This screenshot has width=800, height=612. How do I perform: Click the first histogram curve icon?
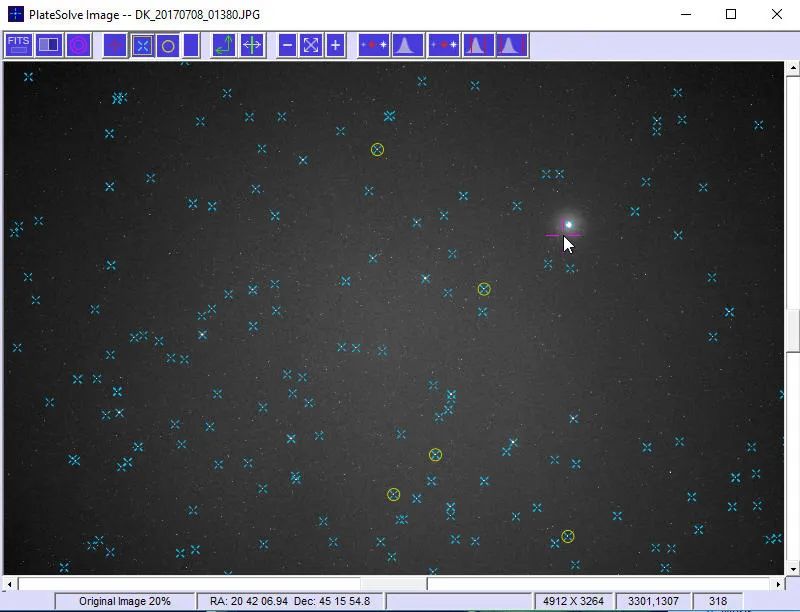(x=404, y=45)
